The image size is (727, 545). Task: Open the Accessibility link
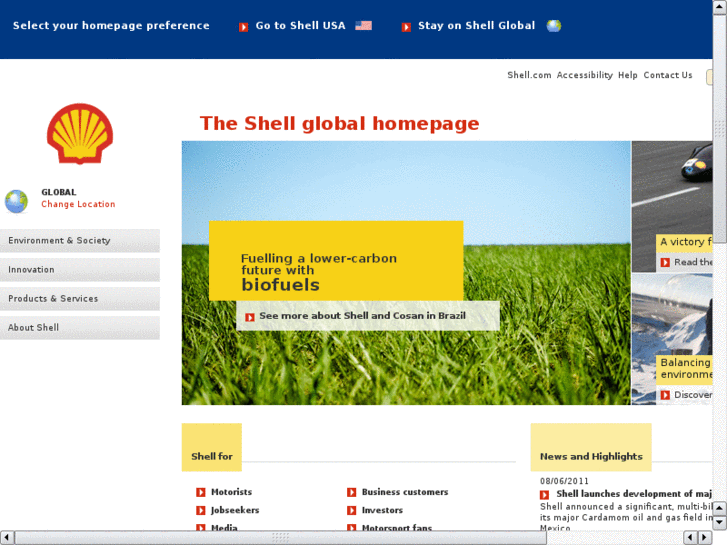585,75
